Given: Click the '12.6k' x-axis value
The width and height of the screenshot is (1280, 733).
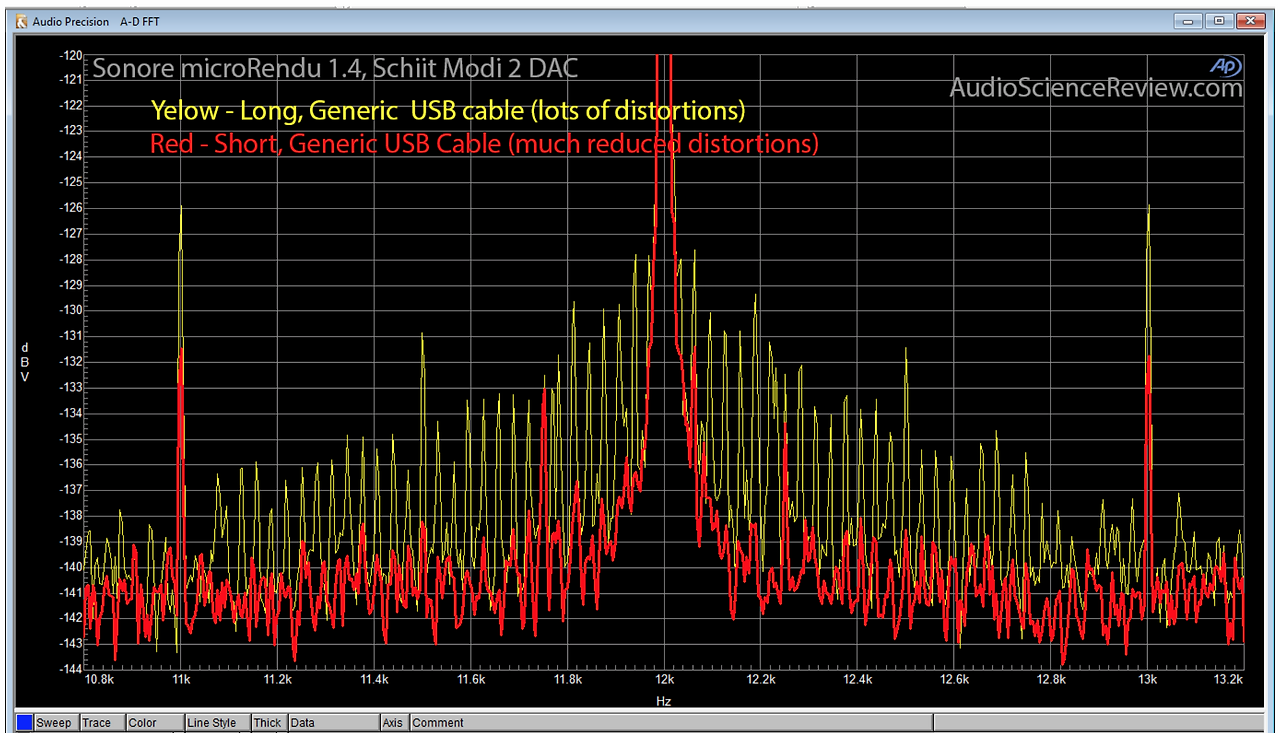Looking at the screenshot, I should pos(955,680).
